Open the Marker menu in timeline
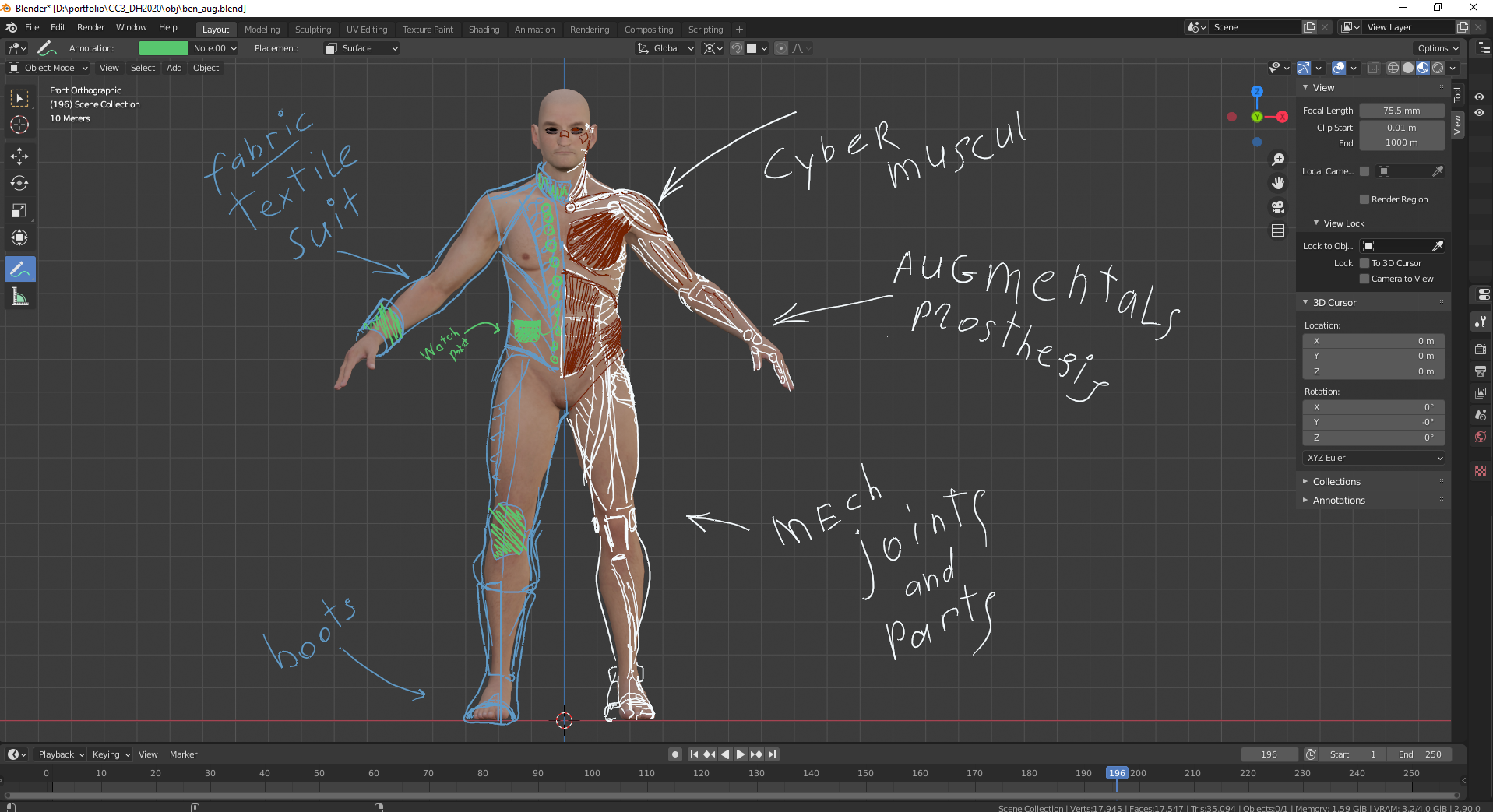Image resolution: width=1493 pixels, height=812 pixels. (x=184, y=754)
